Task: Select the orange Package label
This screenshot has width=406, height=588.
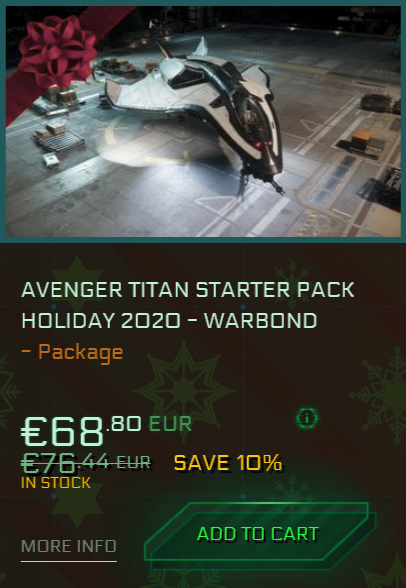Action: tap(73, 352)
